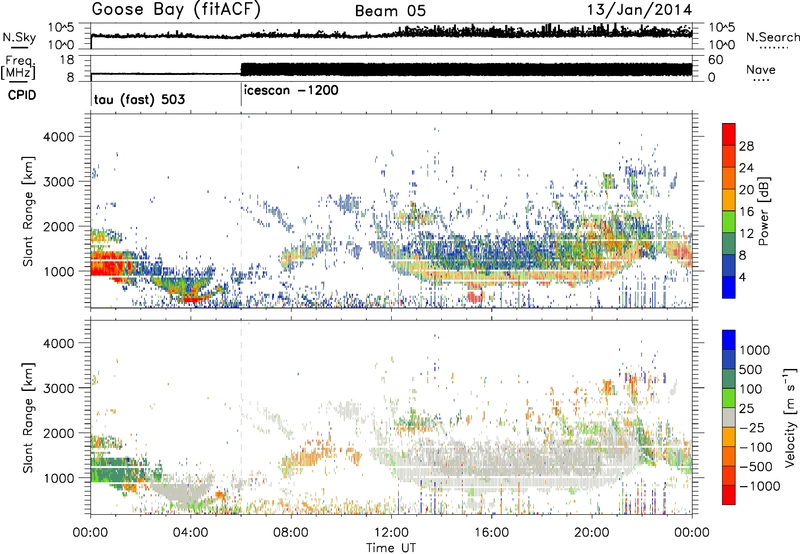This screenshot has width=800, height=554.
Task: Click the 2000 tick of the power panel
Action: 58,226
